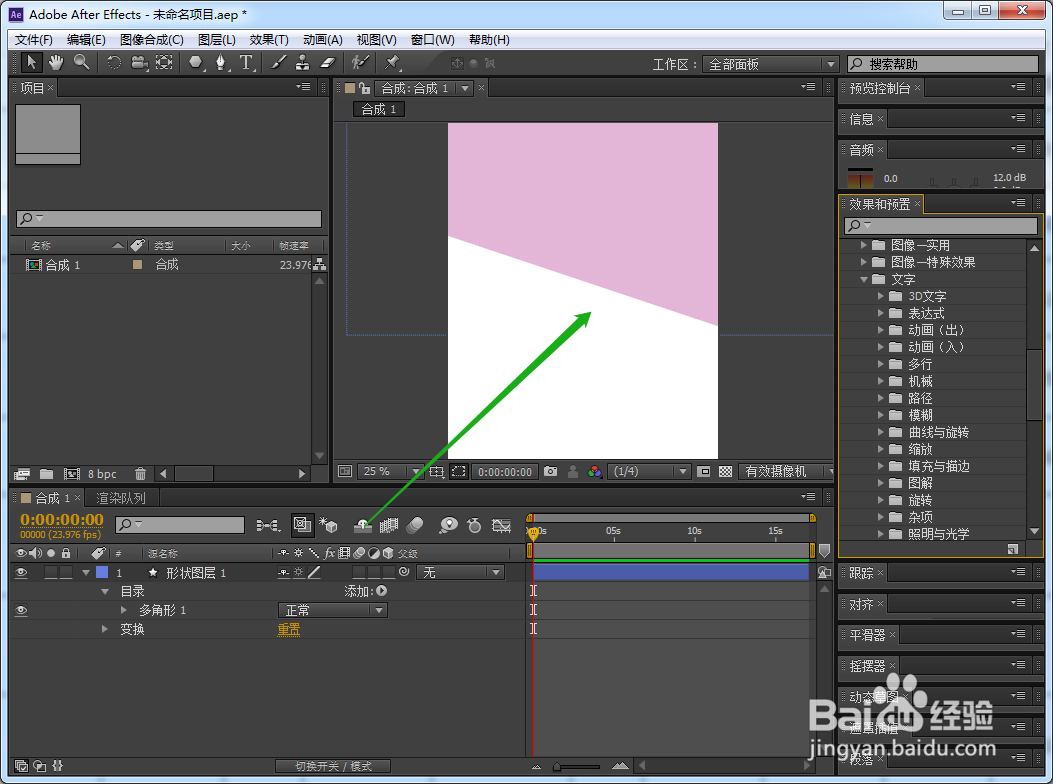
Task: Open the 效果(T) menu
Action: click(269, 40)
